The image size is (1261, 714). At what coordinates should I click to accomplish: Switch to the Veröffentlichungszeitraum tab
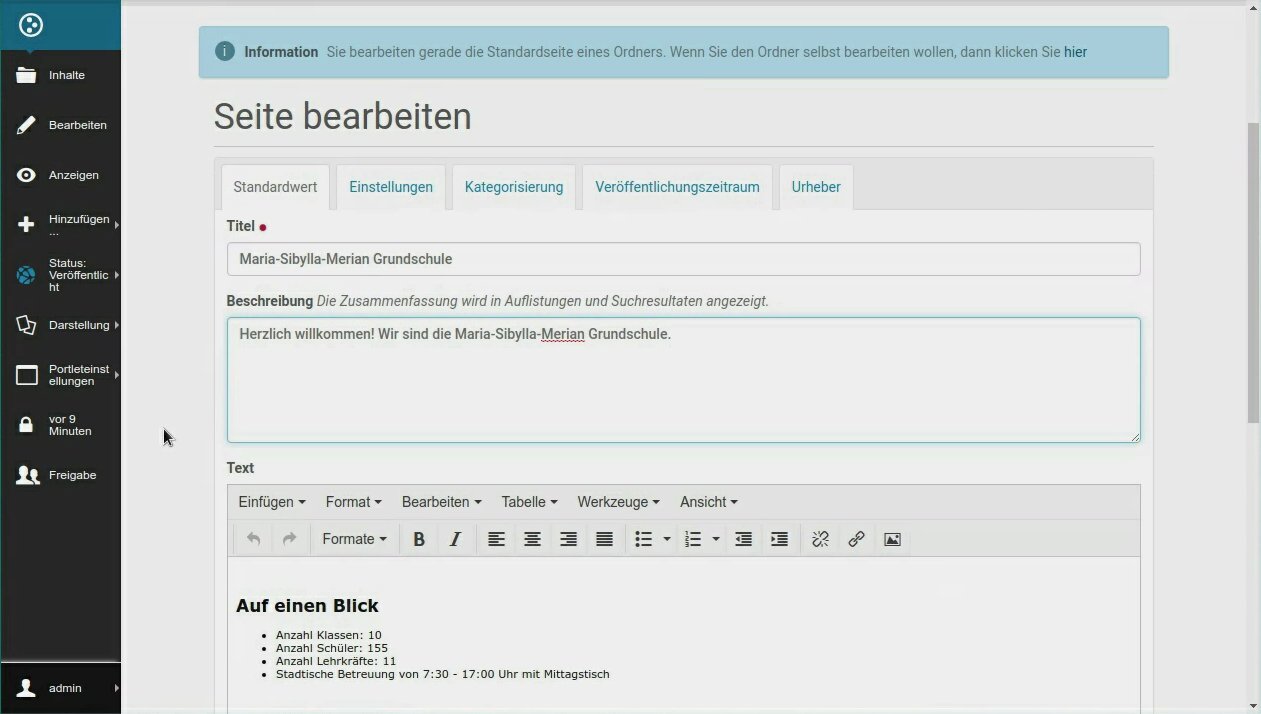(677, 187)
